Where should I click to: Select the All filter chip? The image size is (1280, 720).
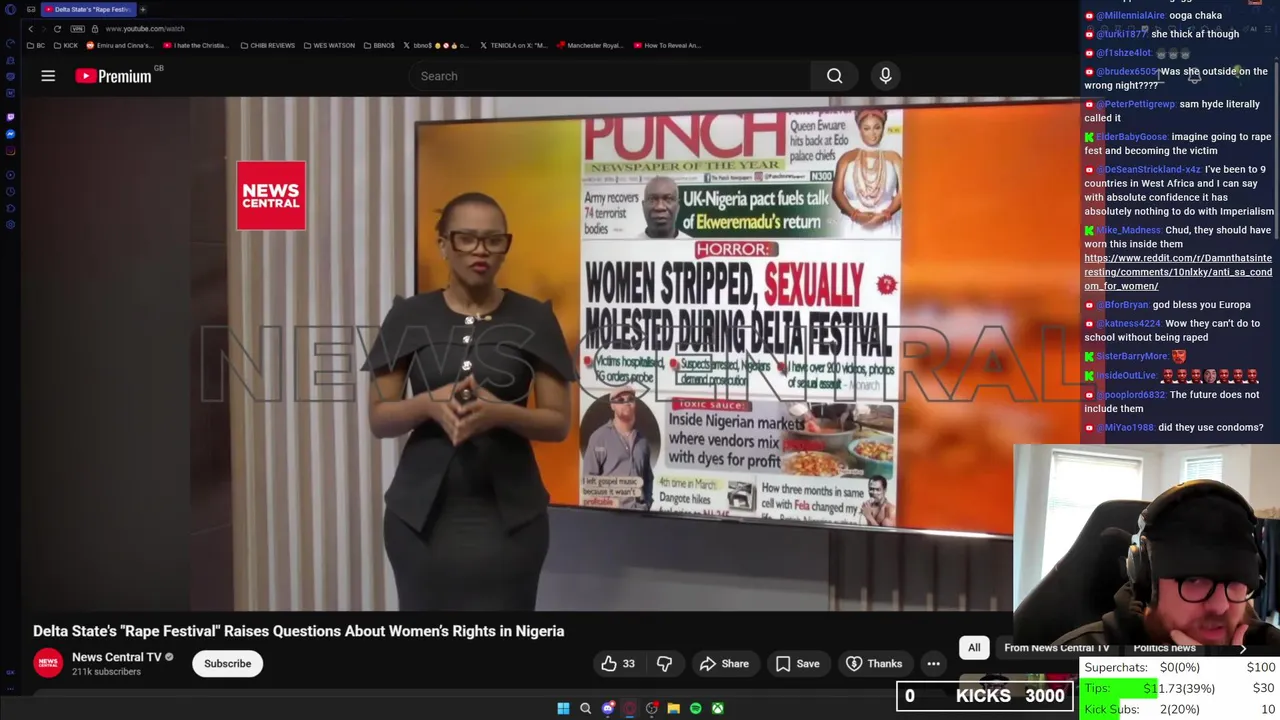[x=974, y=648]
